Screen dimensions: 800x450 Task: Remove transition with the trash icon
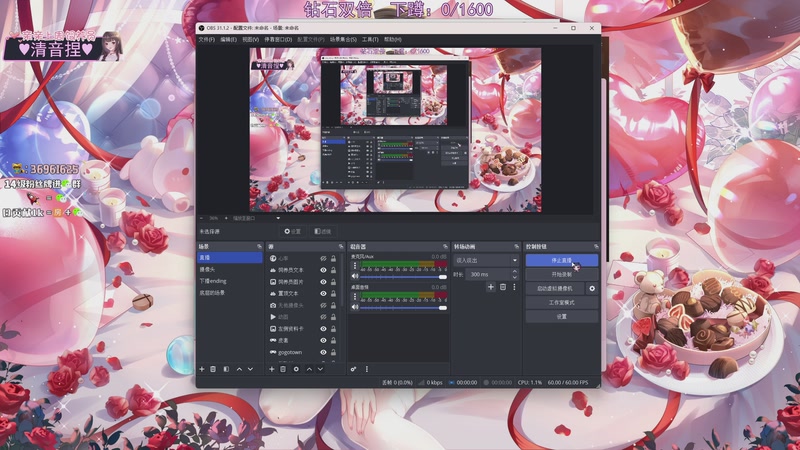coord(503,287)
